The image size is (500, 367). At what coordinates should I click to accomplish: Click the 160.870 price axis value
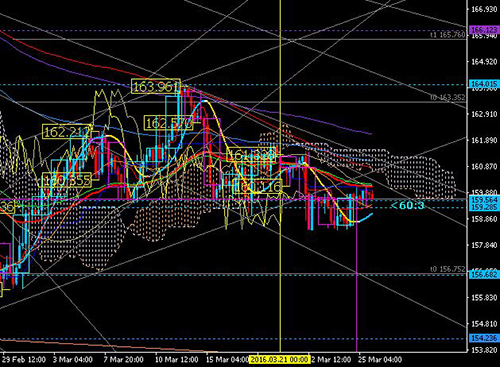484,166
